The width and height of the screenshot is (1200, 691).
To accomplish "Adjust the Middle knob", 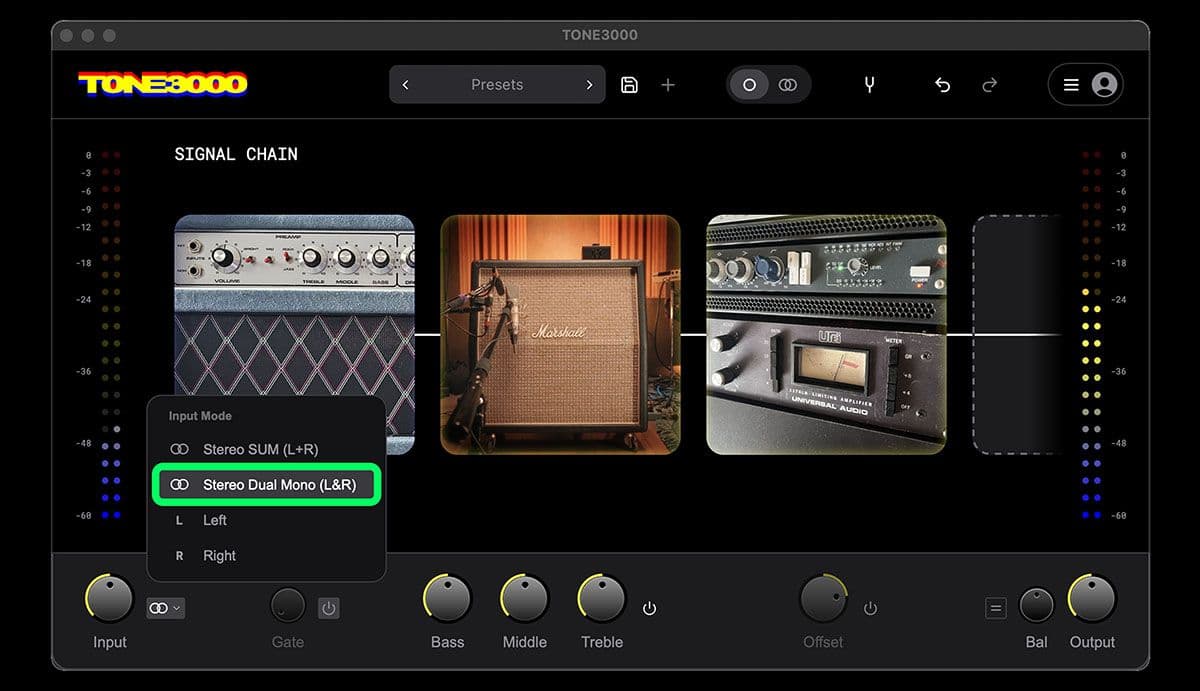I will 524,599.
